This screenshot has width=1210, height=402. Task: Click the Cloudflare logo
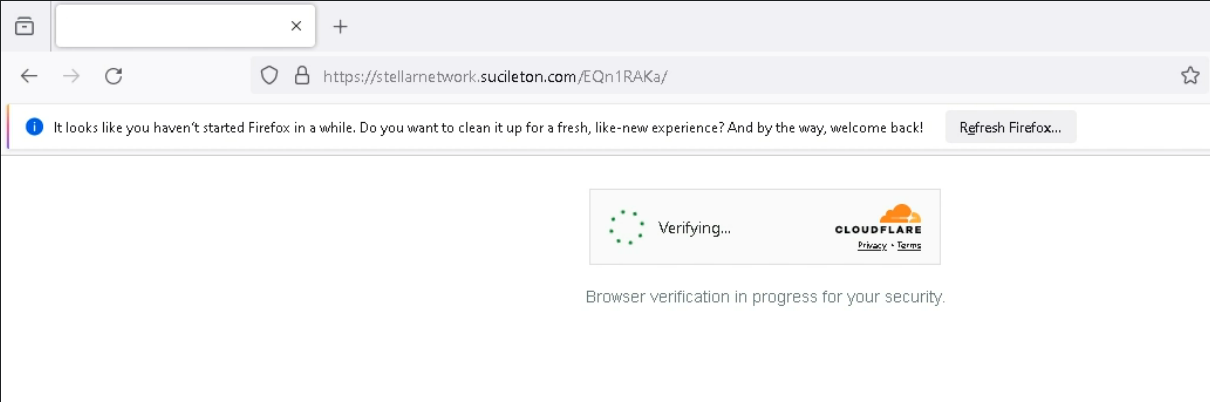879,220
